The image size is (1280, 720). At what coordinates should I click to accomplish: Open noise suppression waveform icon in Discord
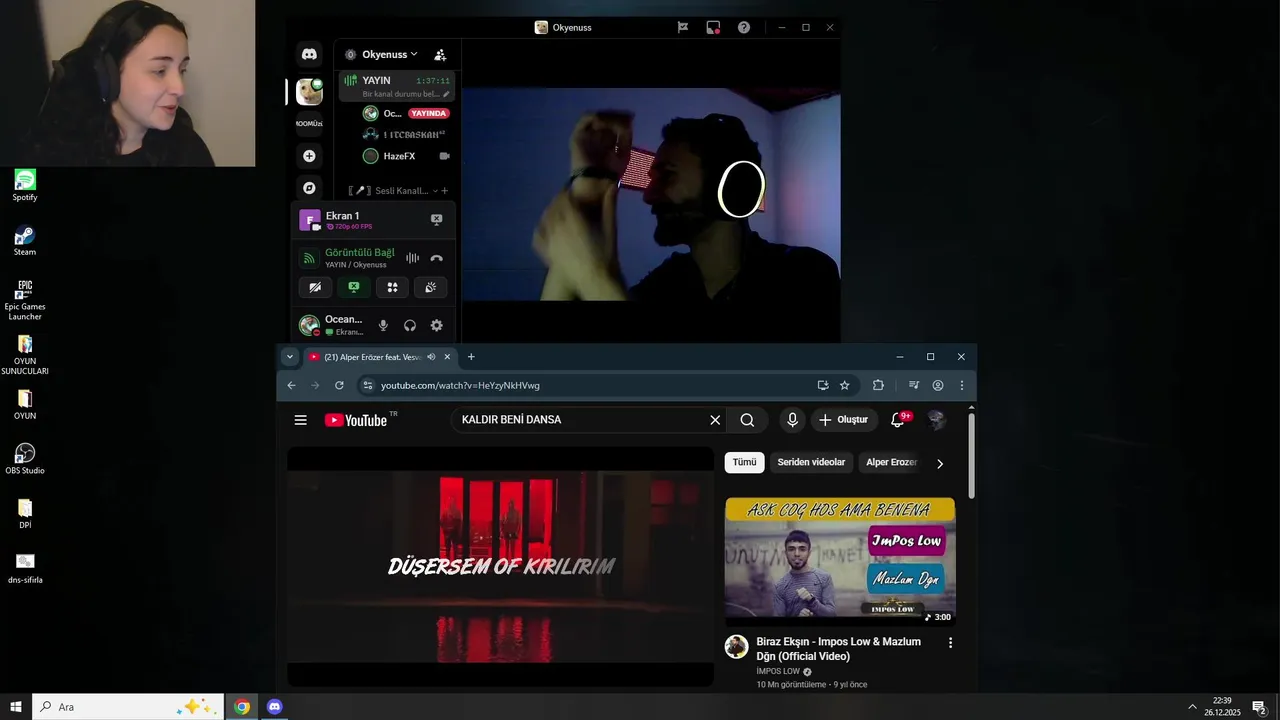412,258
